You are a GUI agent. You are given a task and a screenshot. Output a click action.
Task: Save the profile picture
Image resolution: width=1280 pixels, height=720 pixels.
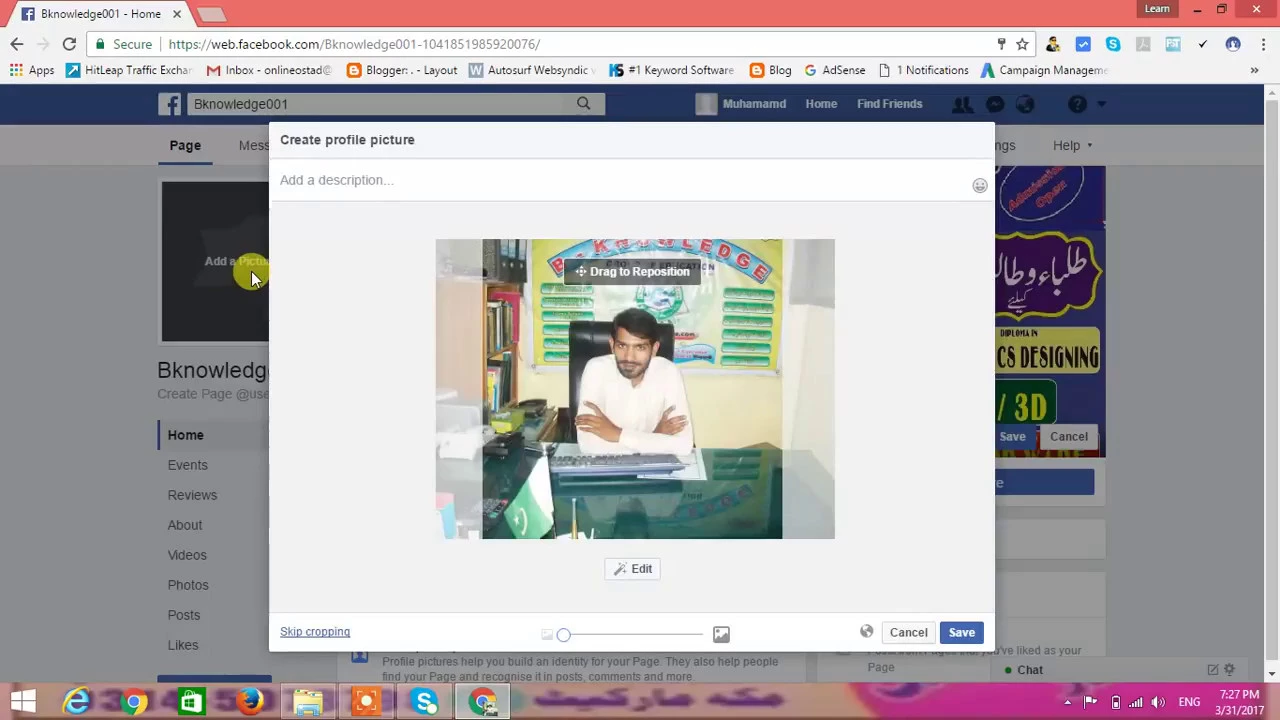tap(961, 632)
